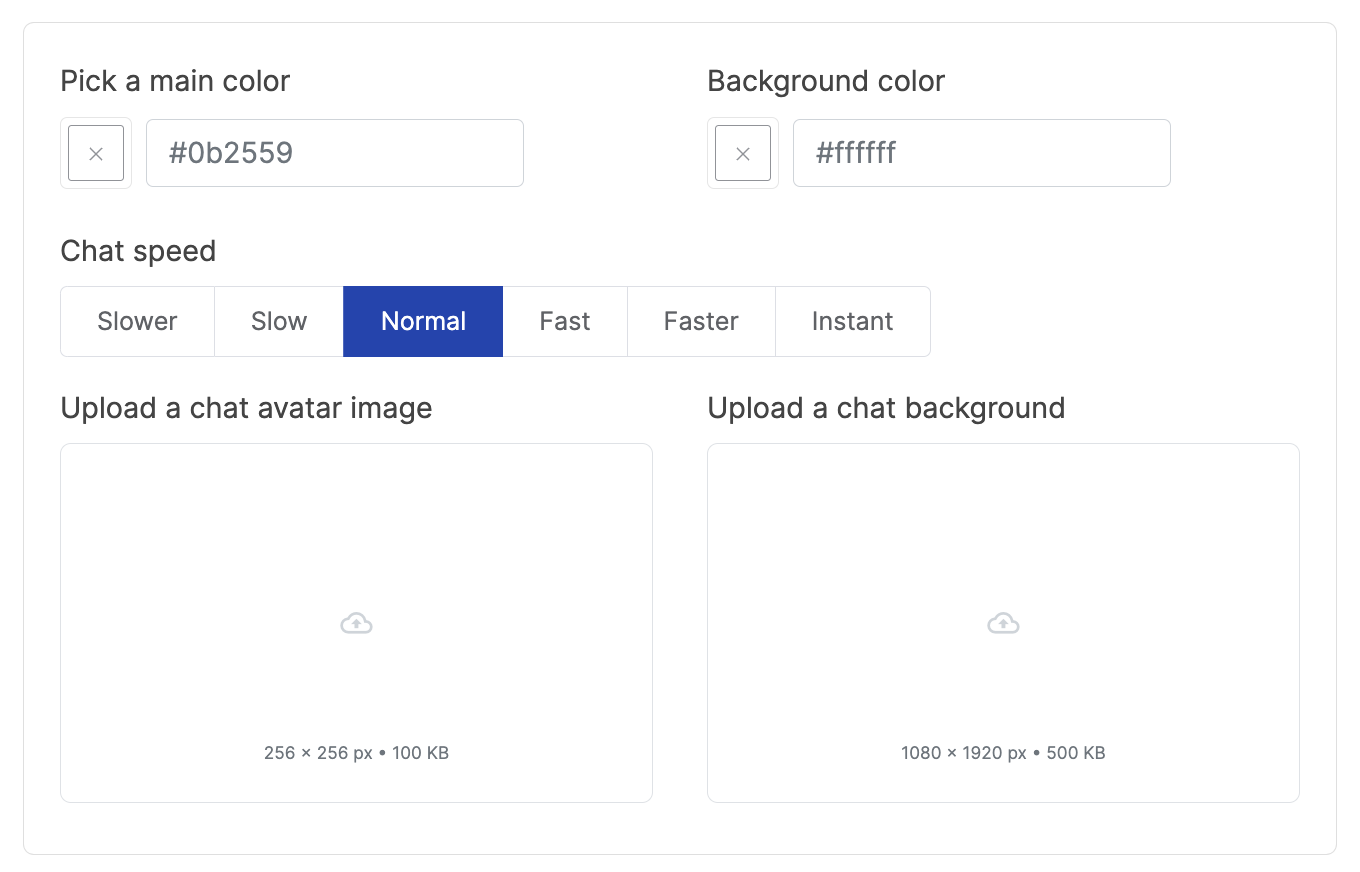Set chat speed to Slower

137,321
